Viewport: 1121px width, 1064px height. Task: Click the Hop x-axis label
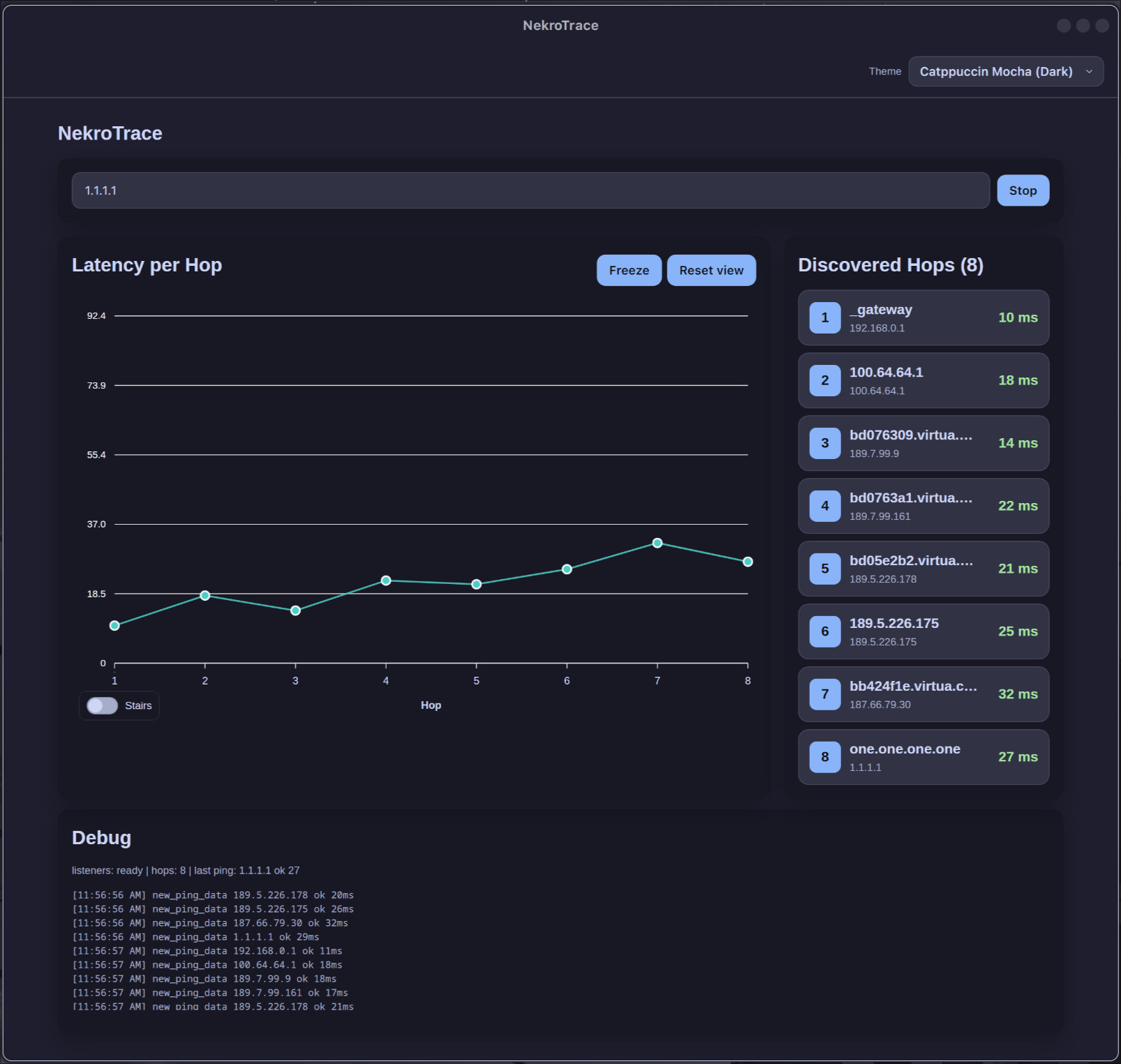(x=431, y=705)
